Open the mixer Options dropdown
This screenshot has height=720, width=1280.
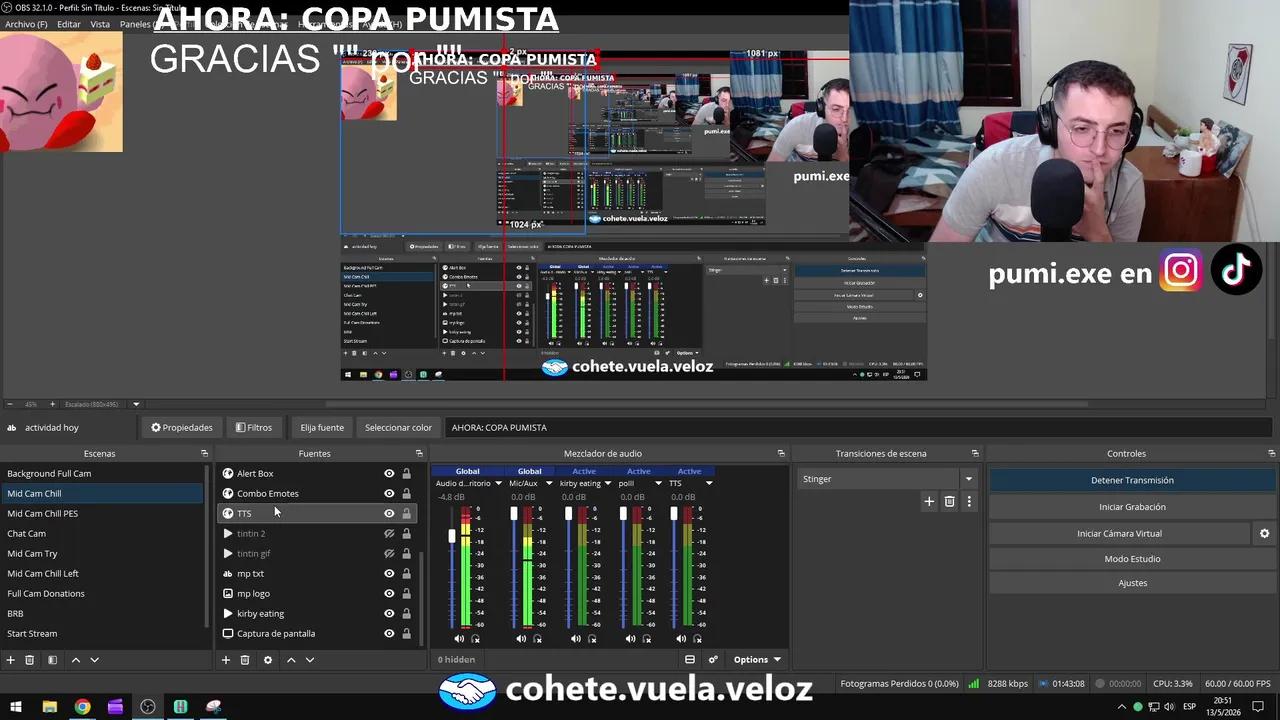pyautogui.click(x=757, y=660)
